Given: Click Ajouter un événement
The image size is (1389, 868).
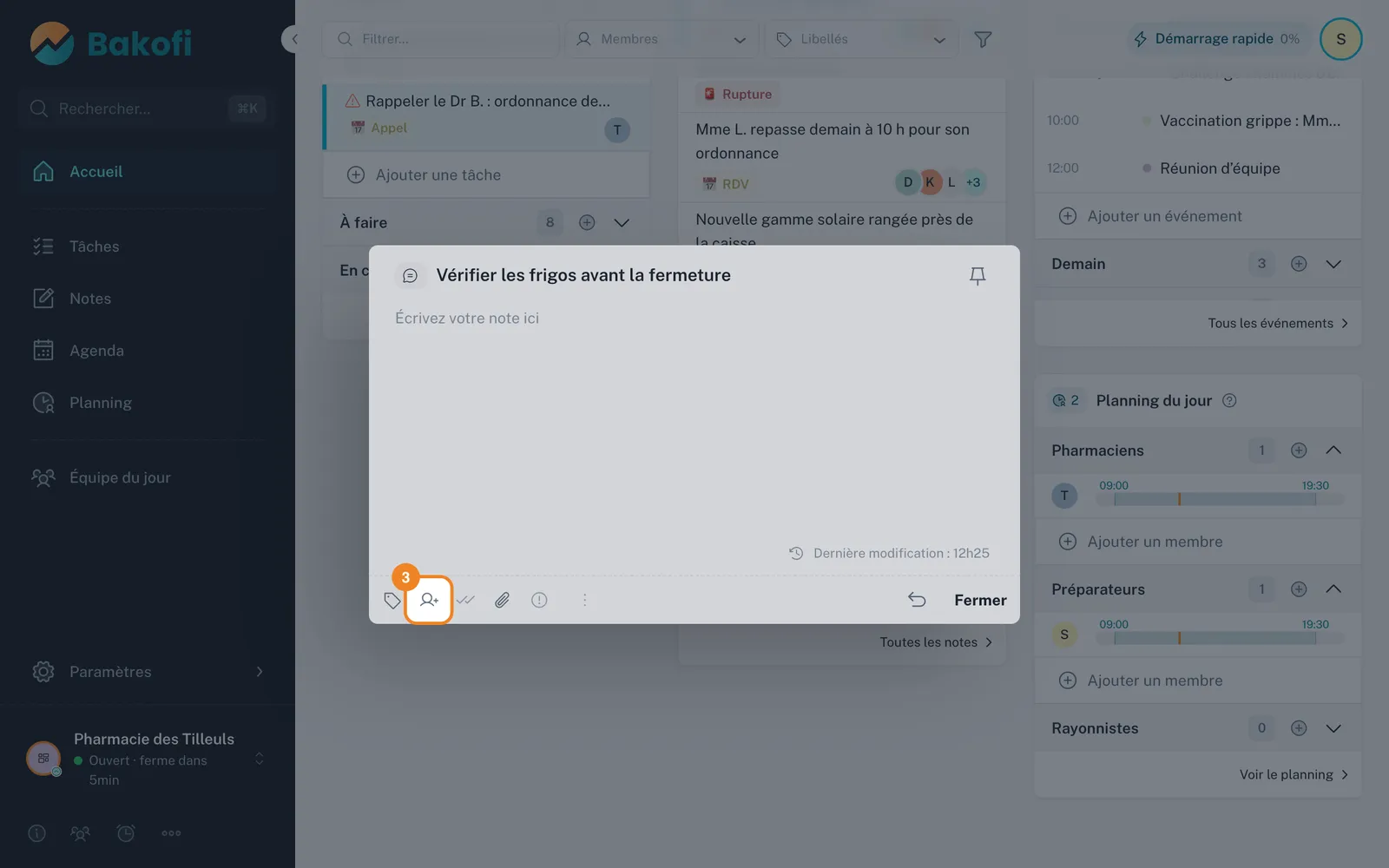Looking at the screenshot, I should (x=1198, y=216).
